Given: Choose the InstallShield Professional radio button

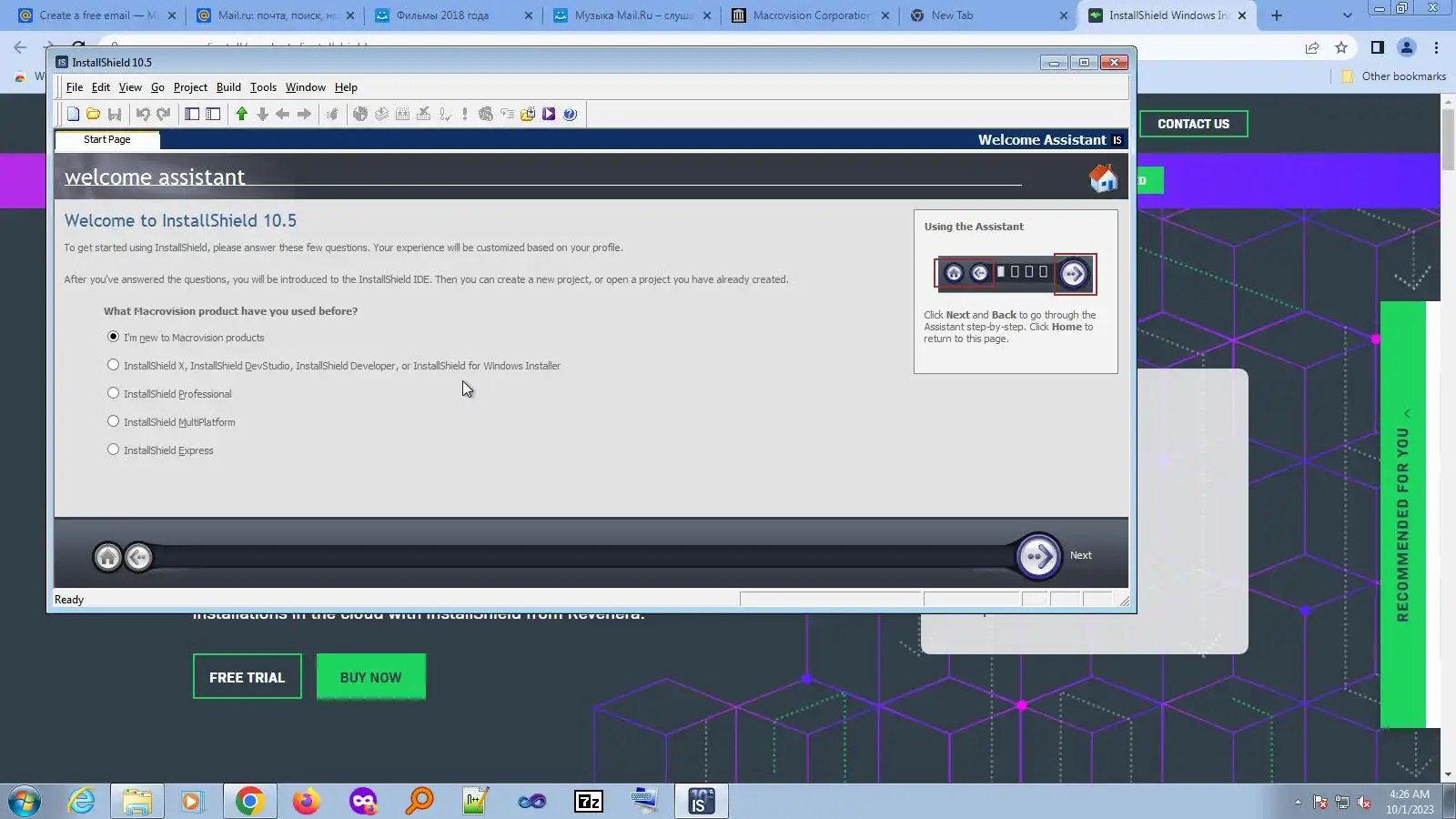Looking at the screenshot, I should (x=113, y=393).
